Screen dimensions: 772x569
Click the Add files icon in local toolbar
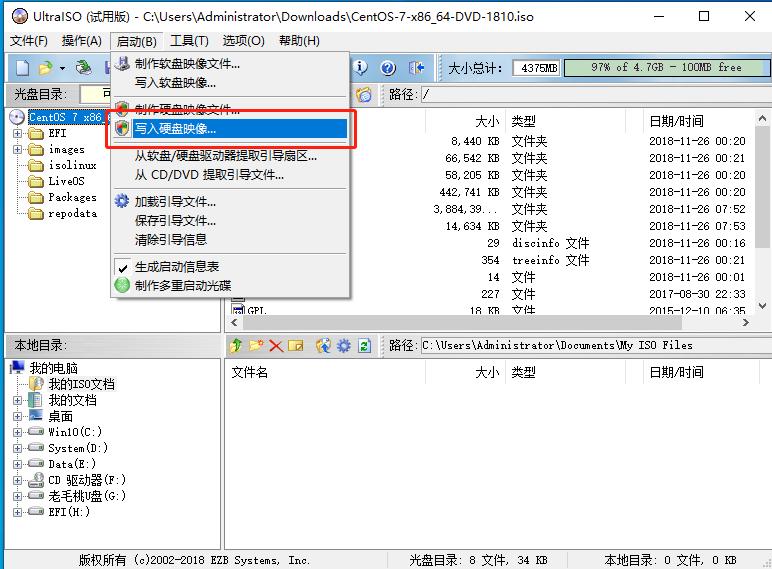coord(323,346)
